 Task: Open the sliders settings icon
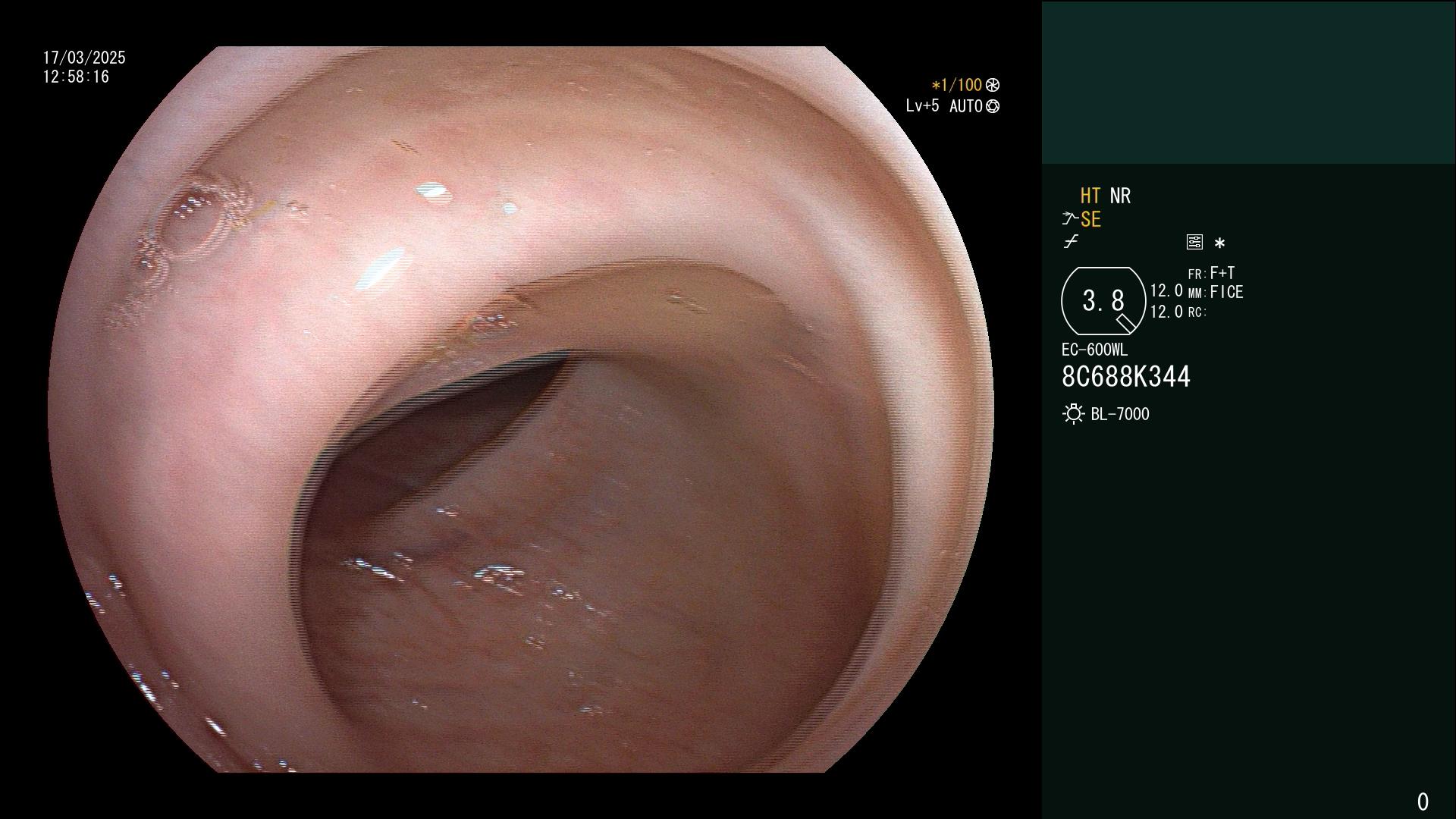tap(1194, 242)
